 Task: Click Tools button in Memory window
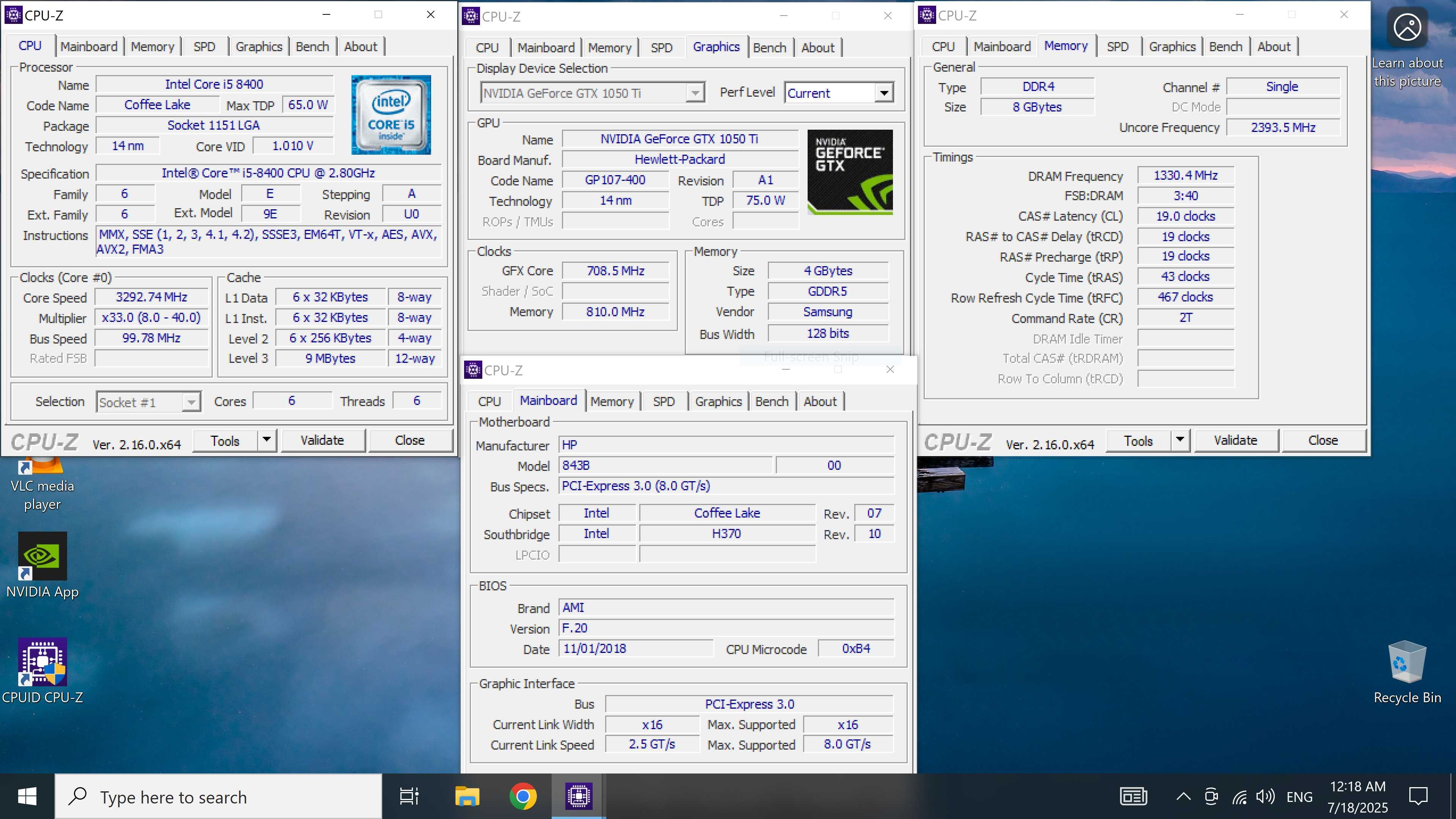tap(1138, 440)
